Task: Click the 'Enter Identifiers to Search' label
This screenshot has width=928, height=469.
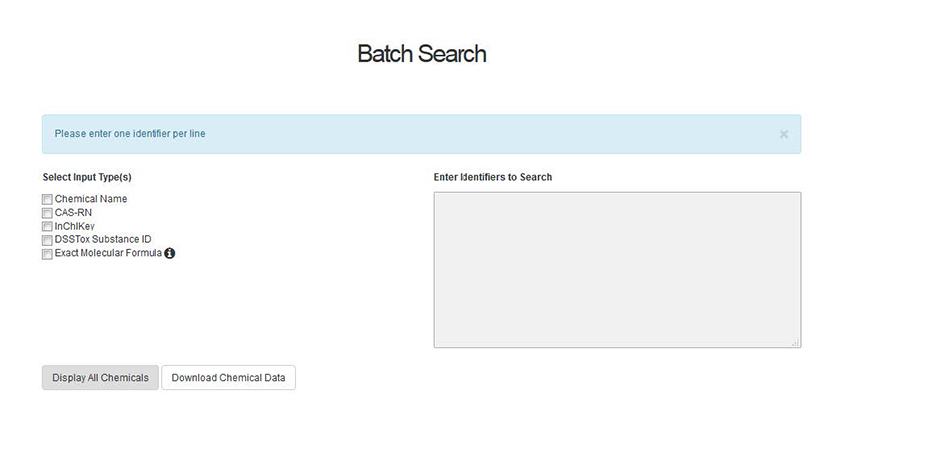Action: point(493,177)
